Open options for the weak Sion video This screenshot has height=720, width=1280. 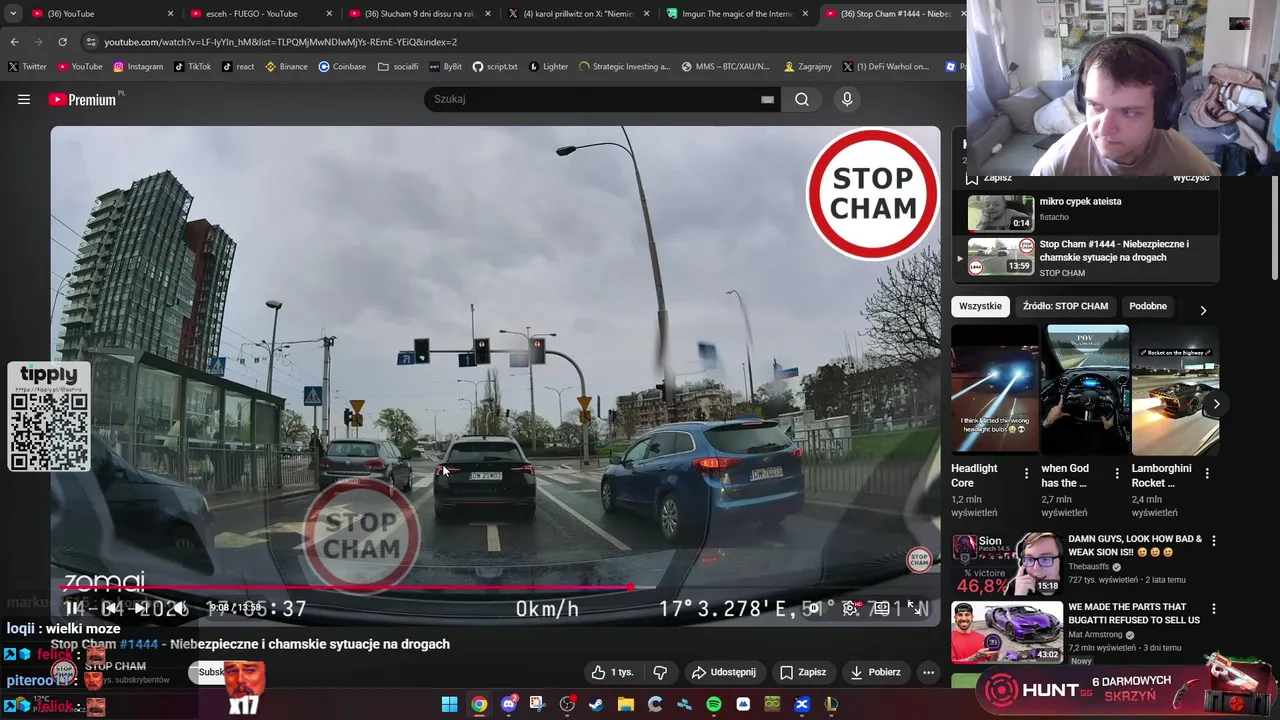click(1214, 541)
